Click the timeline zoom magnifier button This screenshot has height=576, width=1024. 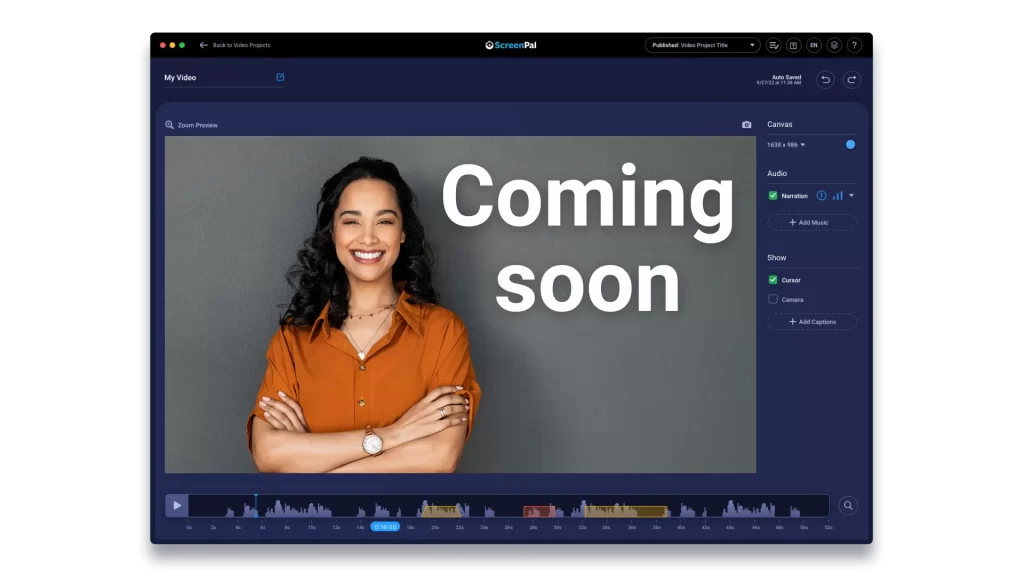[x=848, y=505]
